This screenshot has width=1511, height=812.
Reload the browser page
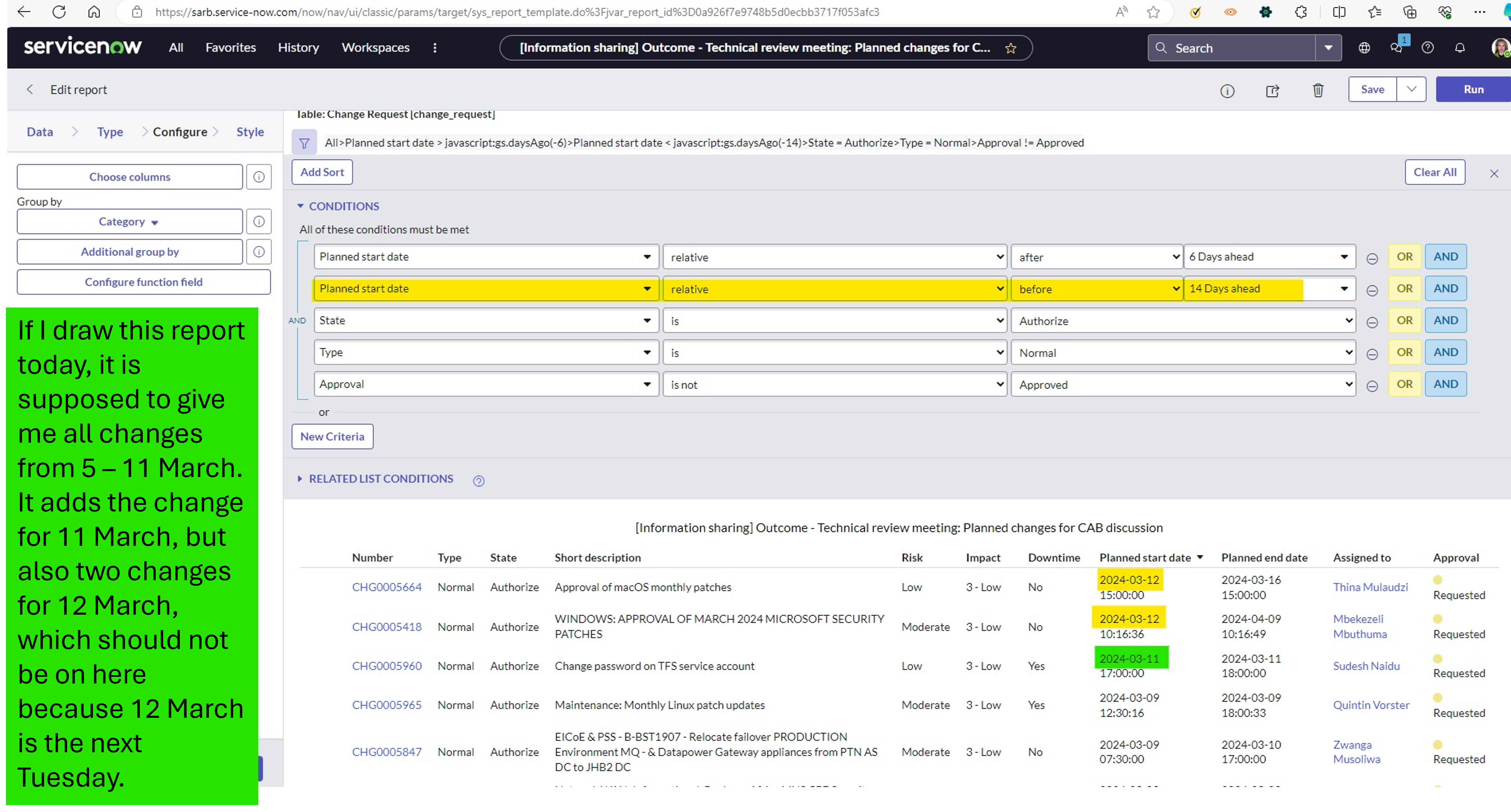click(x=59, y=12)
